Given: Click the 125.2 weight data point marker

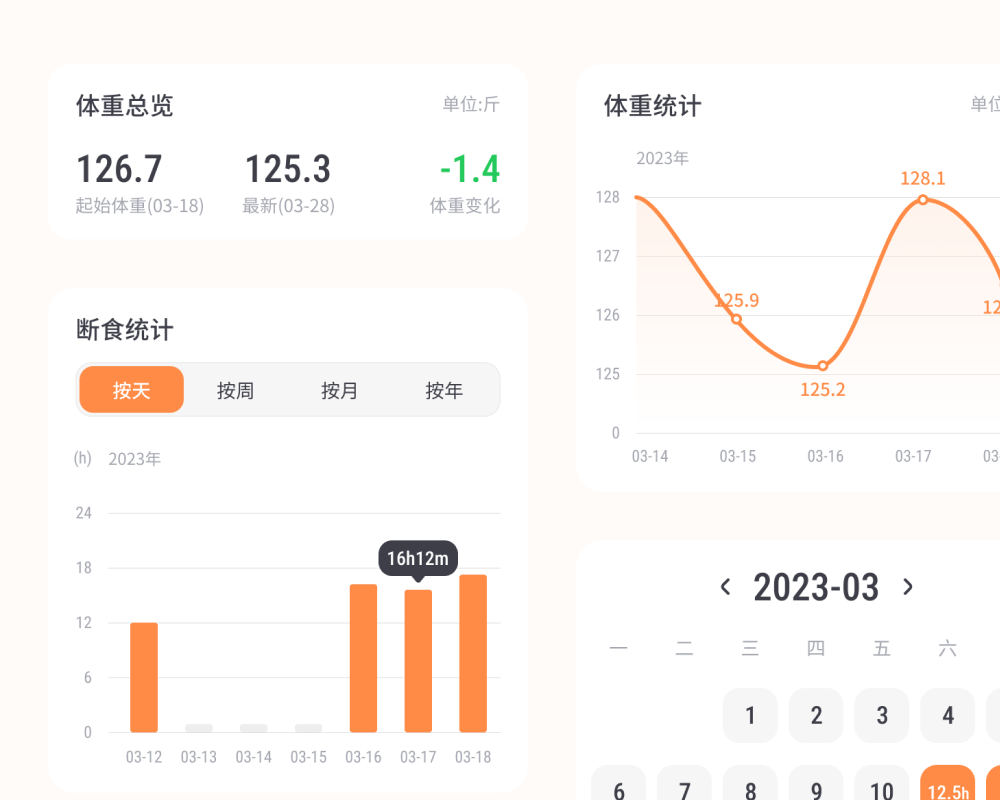Looking at the screenshot, I should point(821,366).
